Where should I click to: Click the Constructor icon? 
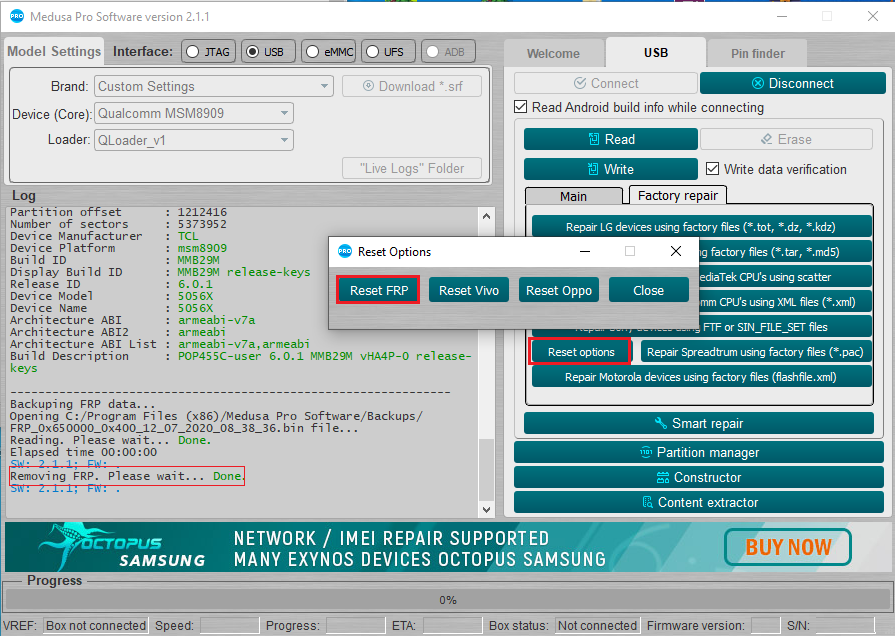tap(663, 477)
